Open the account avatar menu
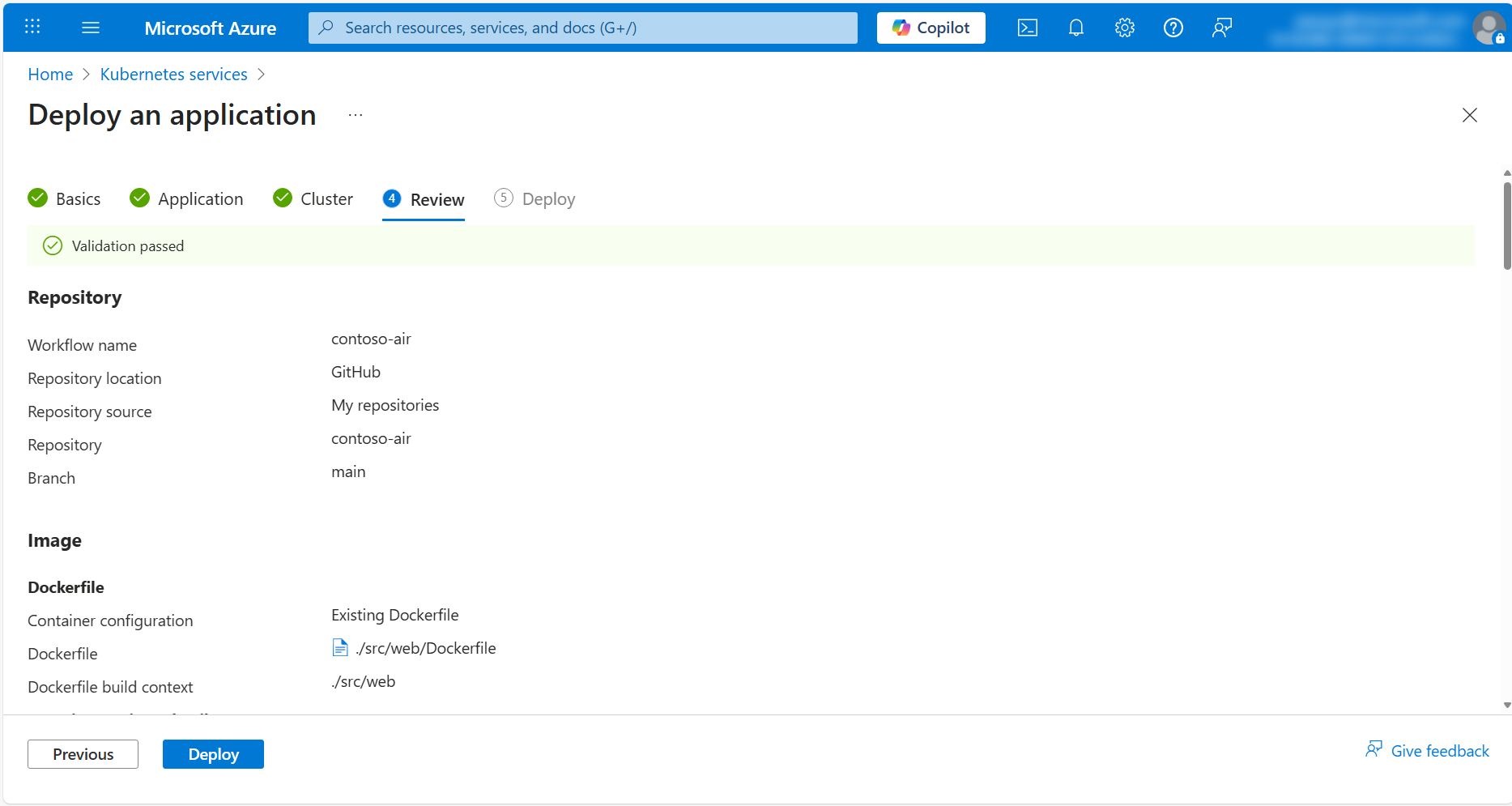The width and height of the screenshot is (1512, 806). point(1489,27)
